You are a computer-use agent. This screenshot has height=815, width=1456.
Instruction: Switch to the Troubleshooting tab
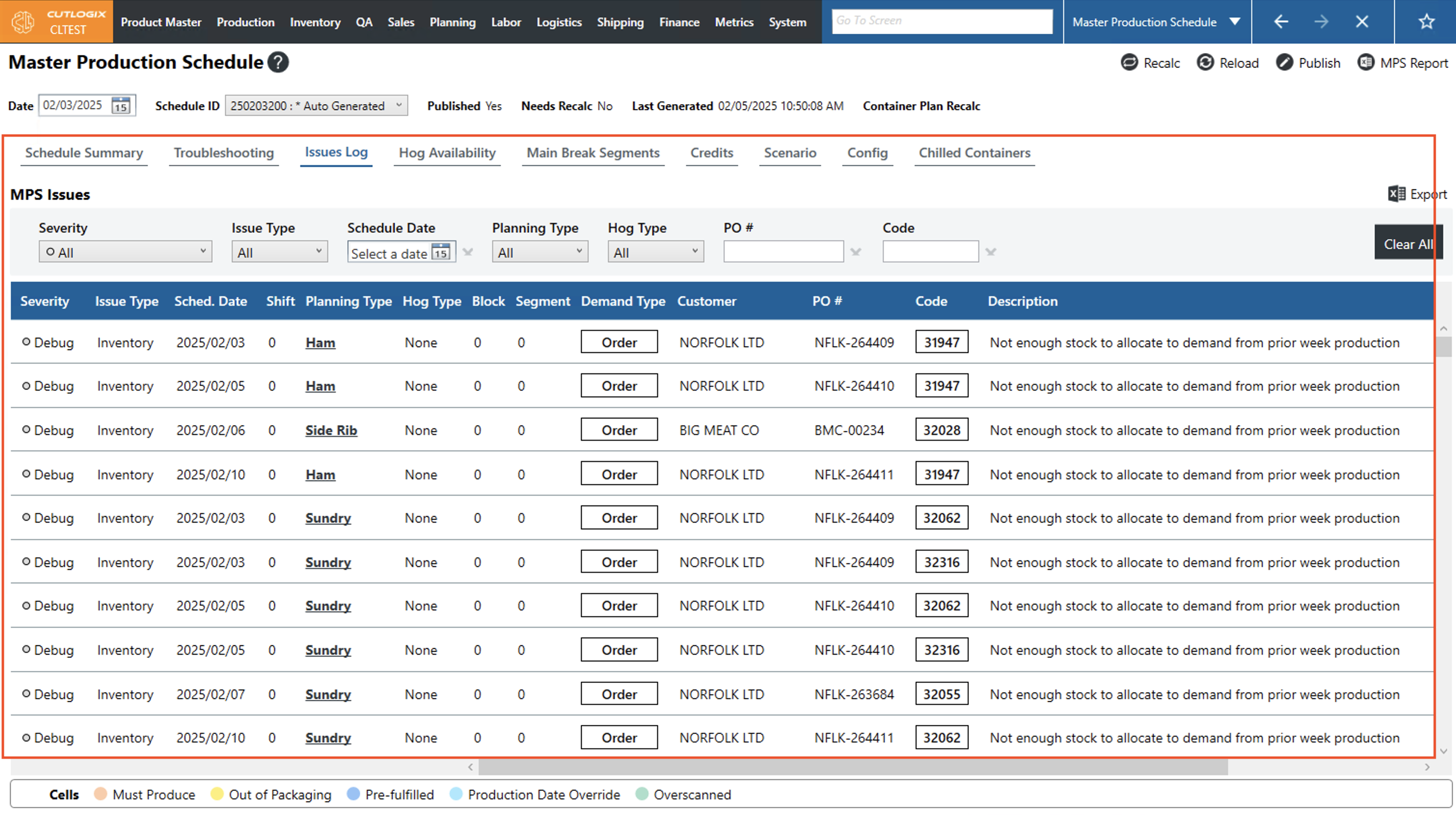coord(223,153)
